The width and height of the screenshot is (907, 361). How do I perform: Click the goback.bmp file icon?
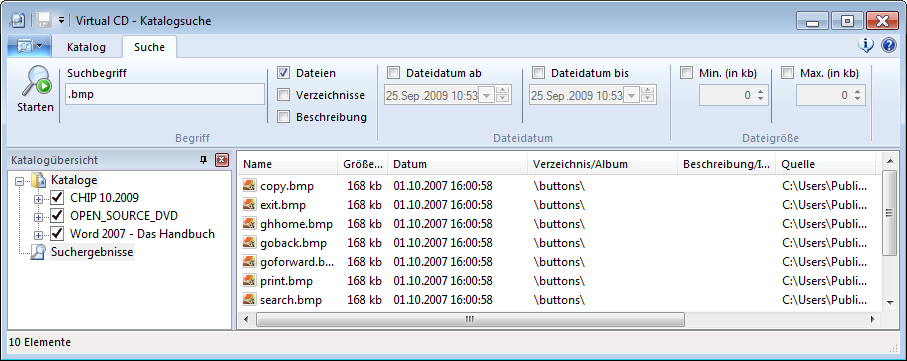(249, 243)
